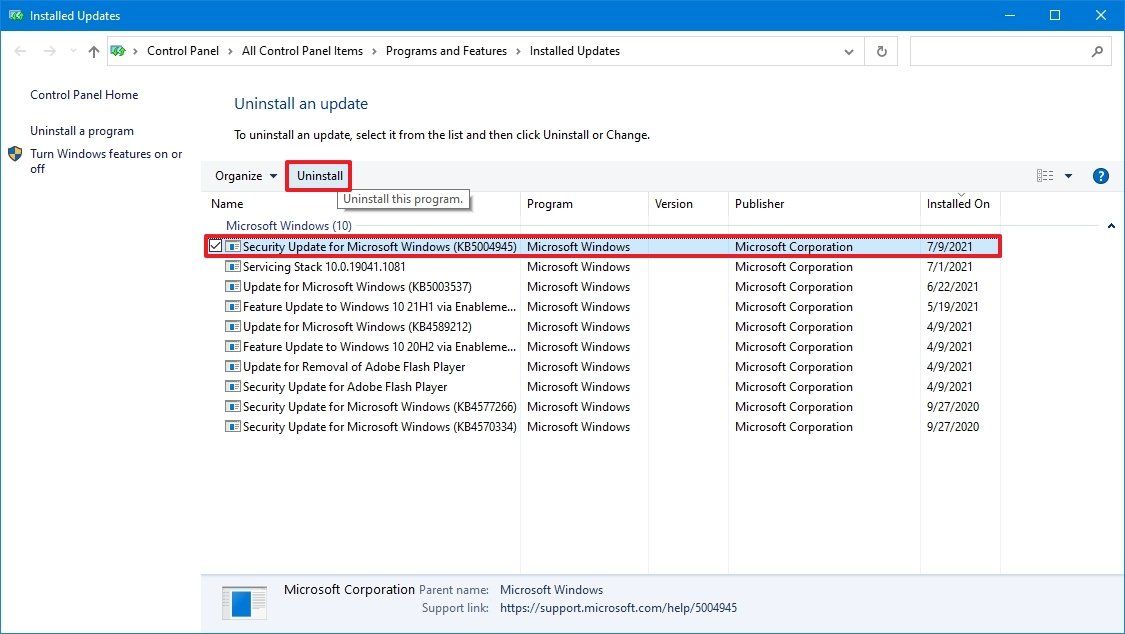The image size is (1125, 634).
Task: Refresh the Installed Updates list
Action: (x=882, y=52)
